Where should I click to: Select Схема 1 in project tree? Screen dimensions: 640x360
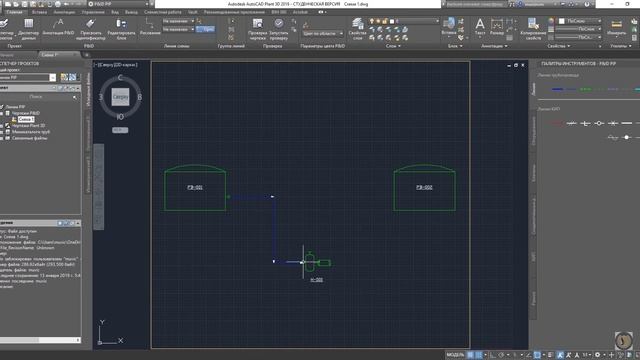pos(26,119)
